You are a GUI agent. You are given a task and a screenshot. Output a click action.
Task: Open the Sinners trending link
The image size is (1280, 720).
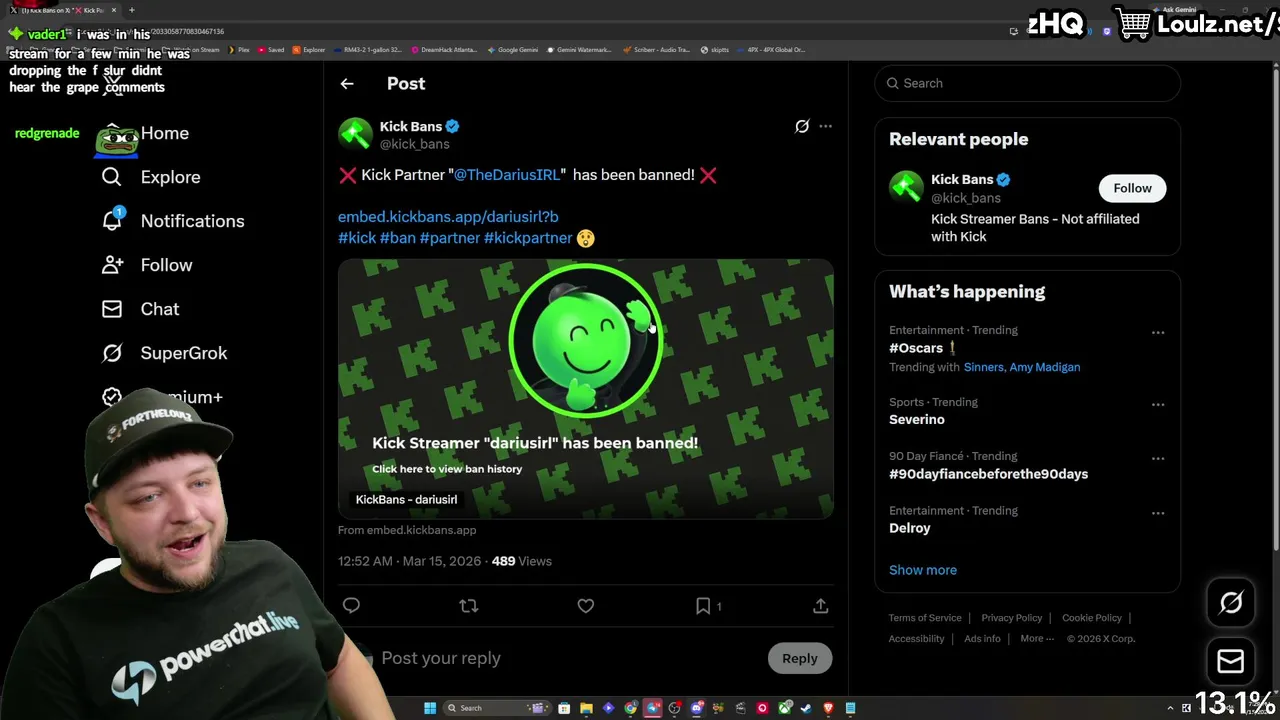pos(983,367)
